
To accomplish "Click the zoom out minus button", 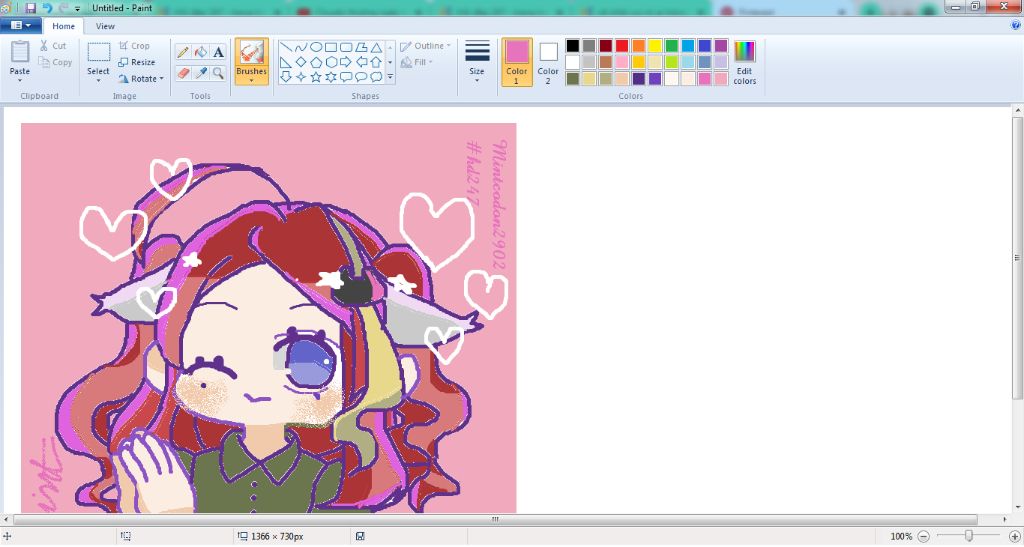I will 923,537.
